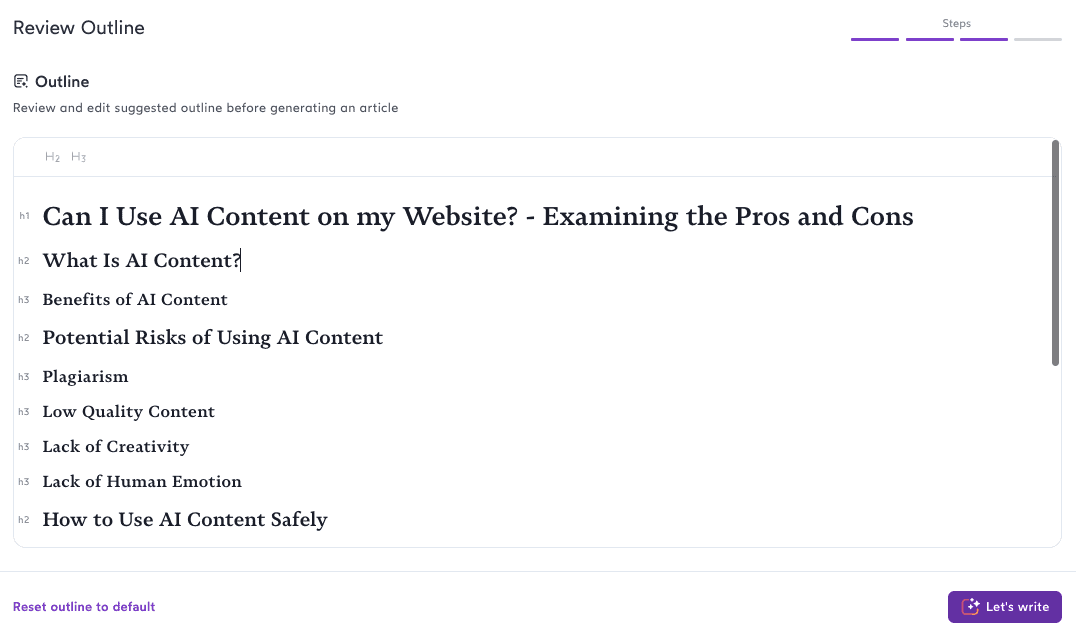Click the Outline section icon
The height and width of the screenshot is (635, 1076).
pos(21,82)
